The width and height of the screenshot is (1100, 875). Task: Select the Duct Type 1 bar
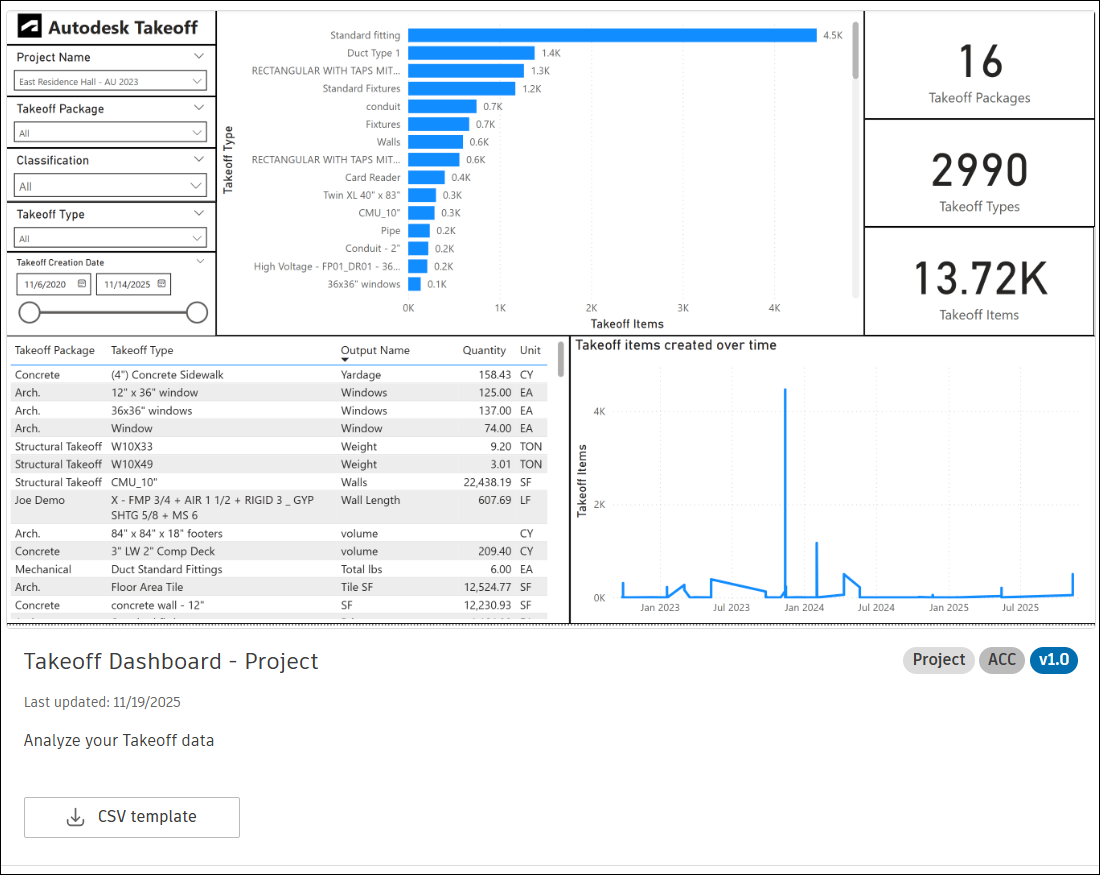click(x=471, y=53)
